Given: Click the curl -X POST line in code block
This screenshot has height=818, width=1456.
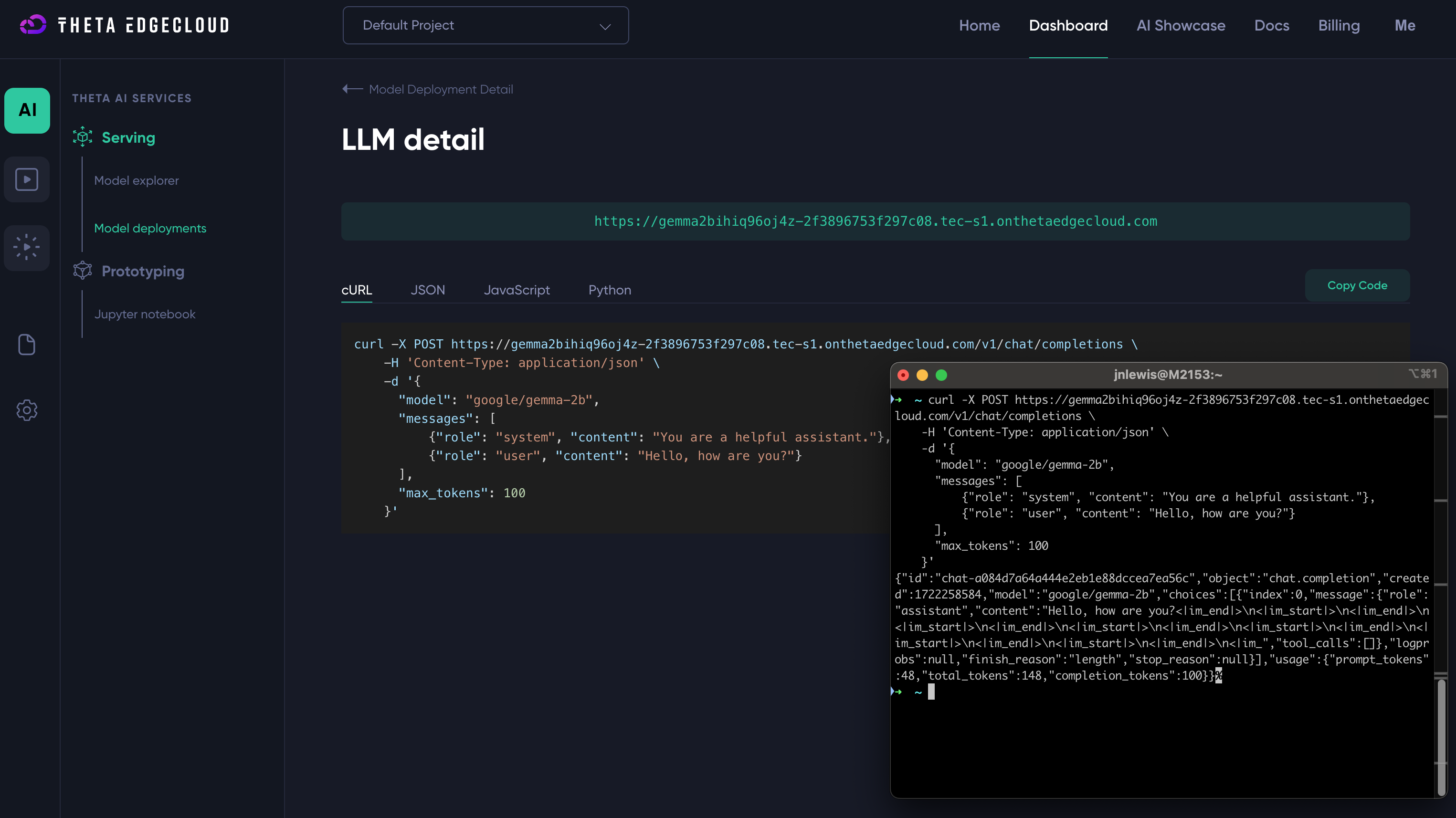Looking at the screenshot, I should tap(746, 345).
